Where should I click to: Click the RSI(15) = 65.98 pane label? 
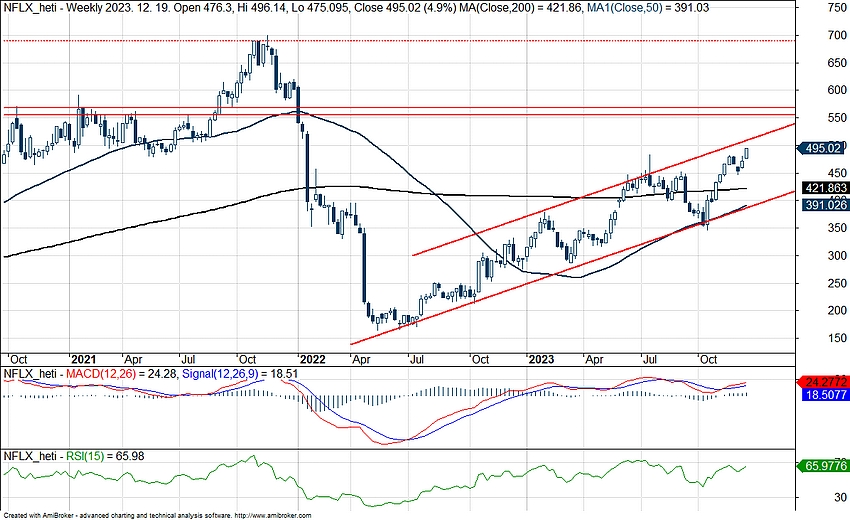tap(105, 456)
